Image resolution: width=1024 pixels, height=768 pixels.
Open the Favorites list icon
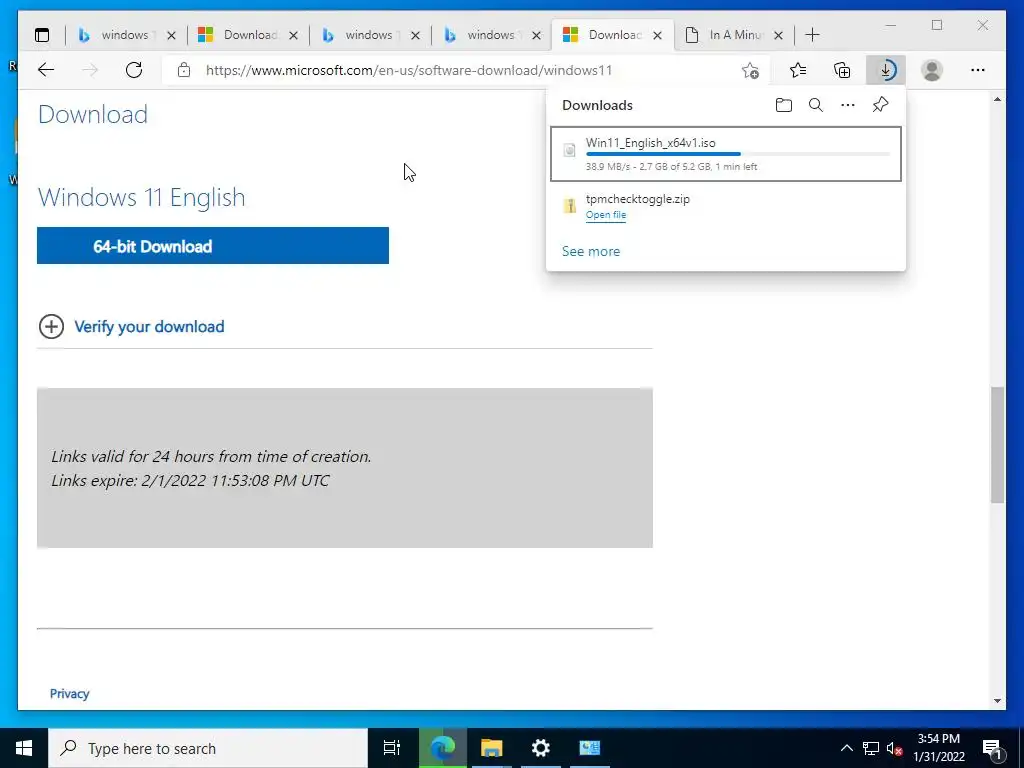point(798,70)
